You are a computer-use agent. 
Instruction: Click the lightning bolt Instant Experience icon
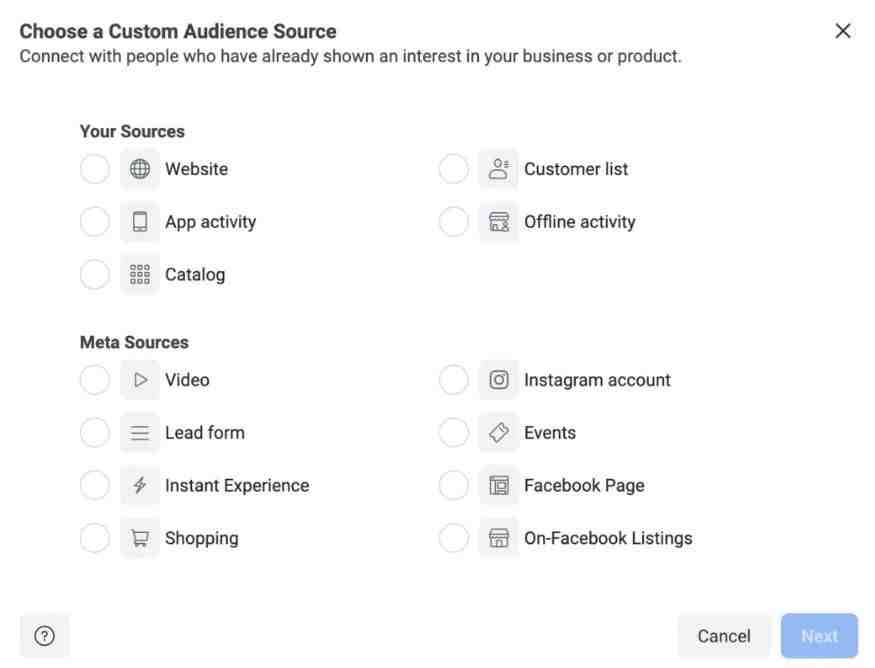[140, 486]
